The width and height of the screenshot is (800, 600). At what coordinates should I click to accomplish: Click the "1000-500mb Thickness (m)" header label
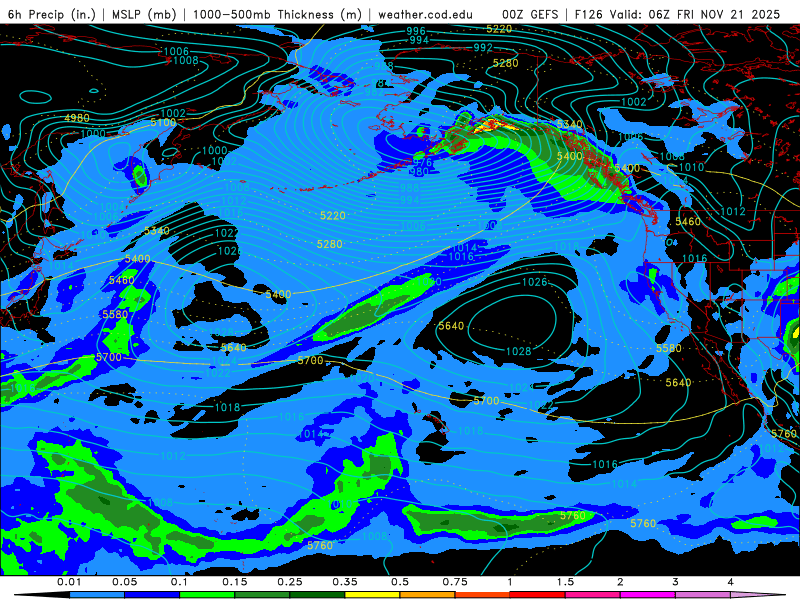tap(277, 14)
